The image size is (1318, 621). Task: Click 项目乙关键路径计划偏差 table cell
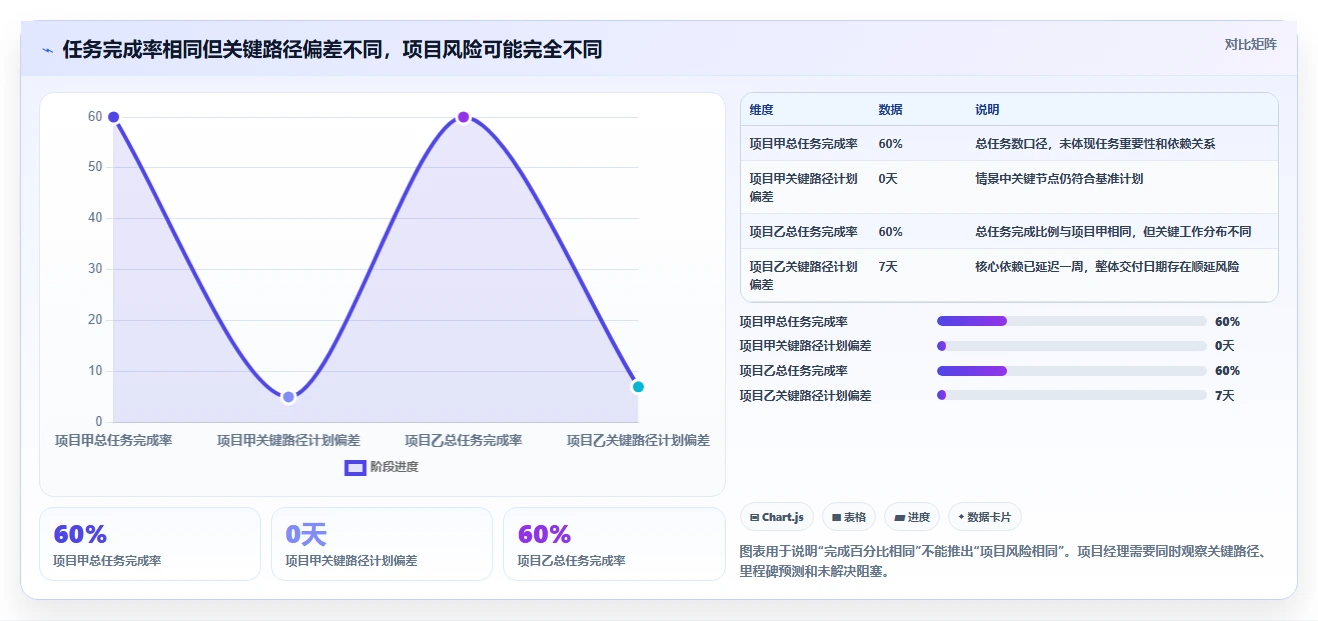point(803,275)
